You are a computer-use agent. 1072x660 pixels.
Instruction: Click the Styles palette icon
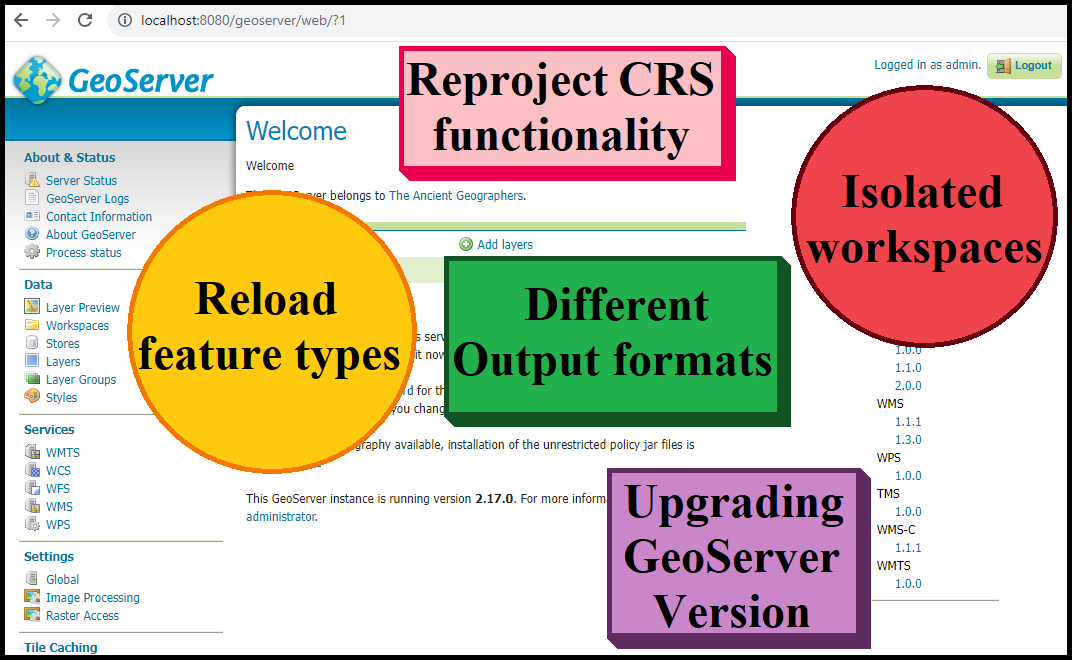pos(32,396)
